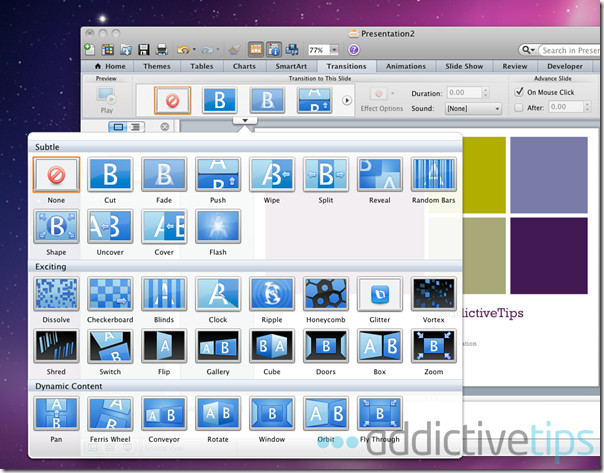Show next transitions with the ribbon arrow
This screenshot has width=604, height=473.
[347, 101]
